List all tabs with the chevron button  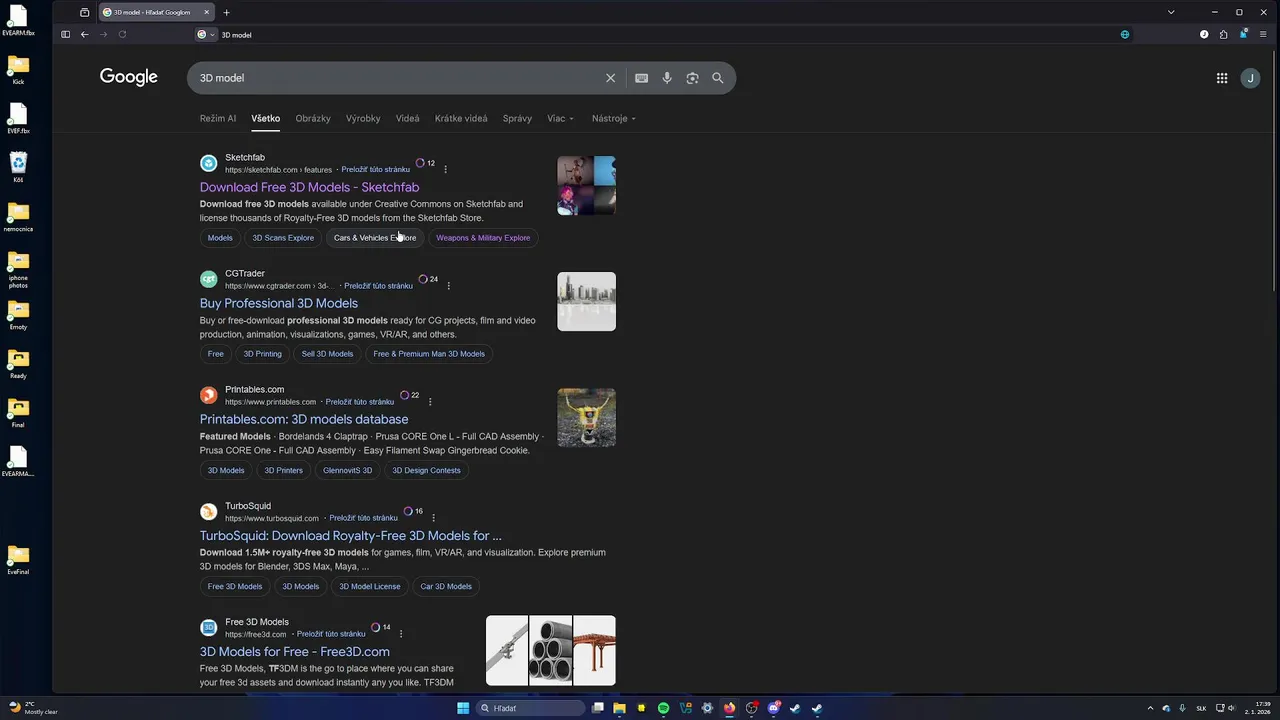(1171, 12)
